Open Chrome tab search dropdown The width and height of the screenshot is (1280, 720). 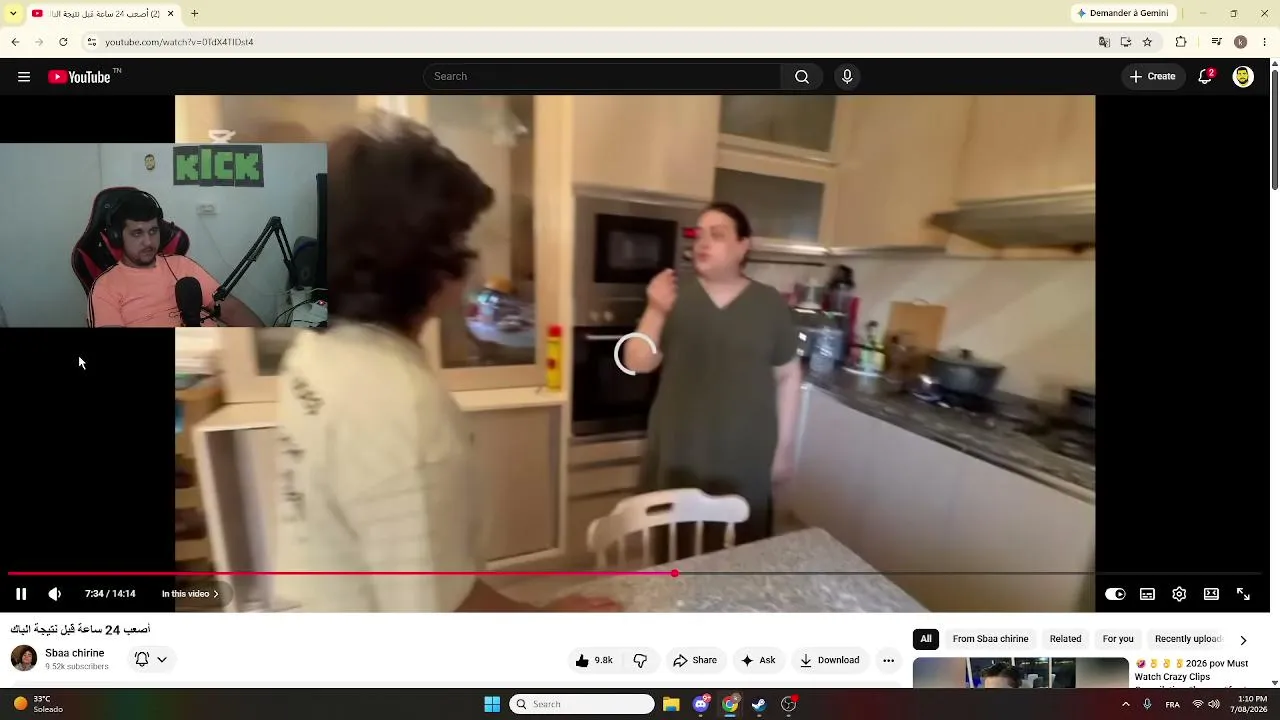point(13,13)
